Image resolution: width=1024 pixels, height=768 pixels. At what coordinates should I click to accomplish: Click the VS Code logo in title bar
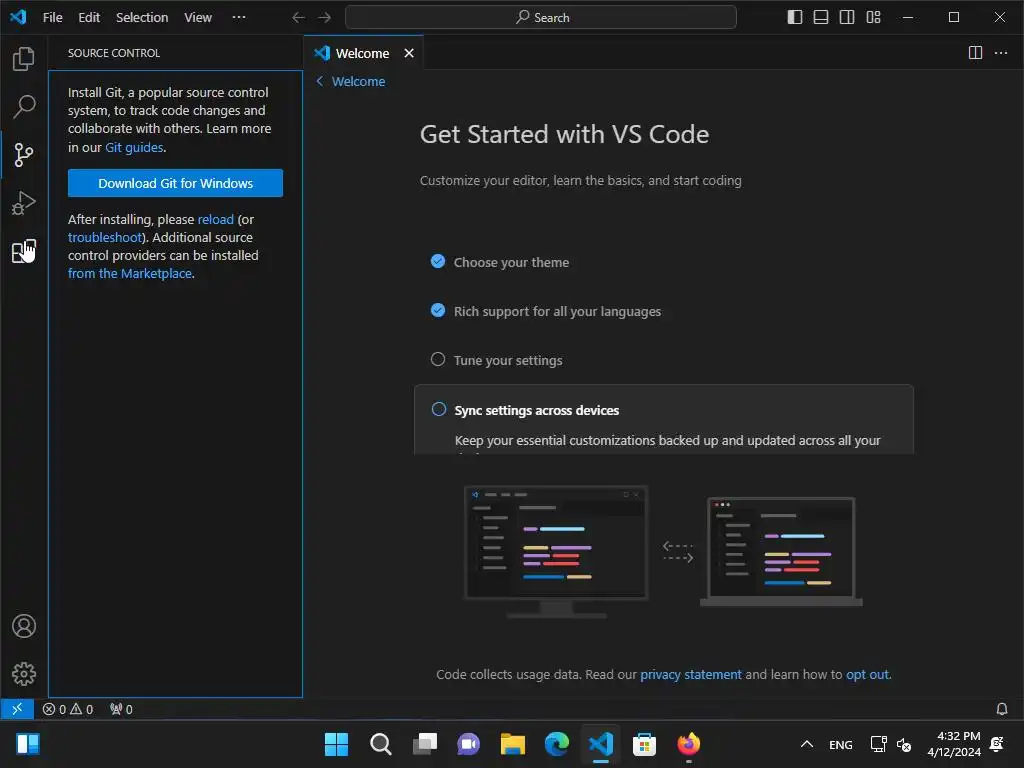18,17
